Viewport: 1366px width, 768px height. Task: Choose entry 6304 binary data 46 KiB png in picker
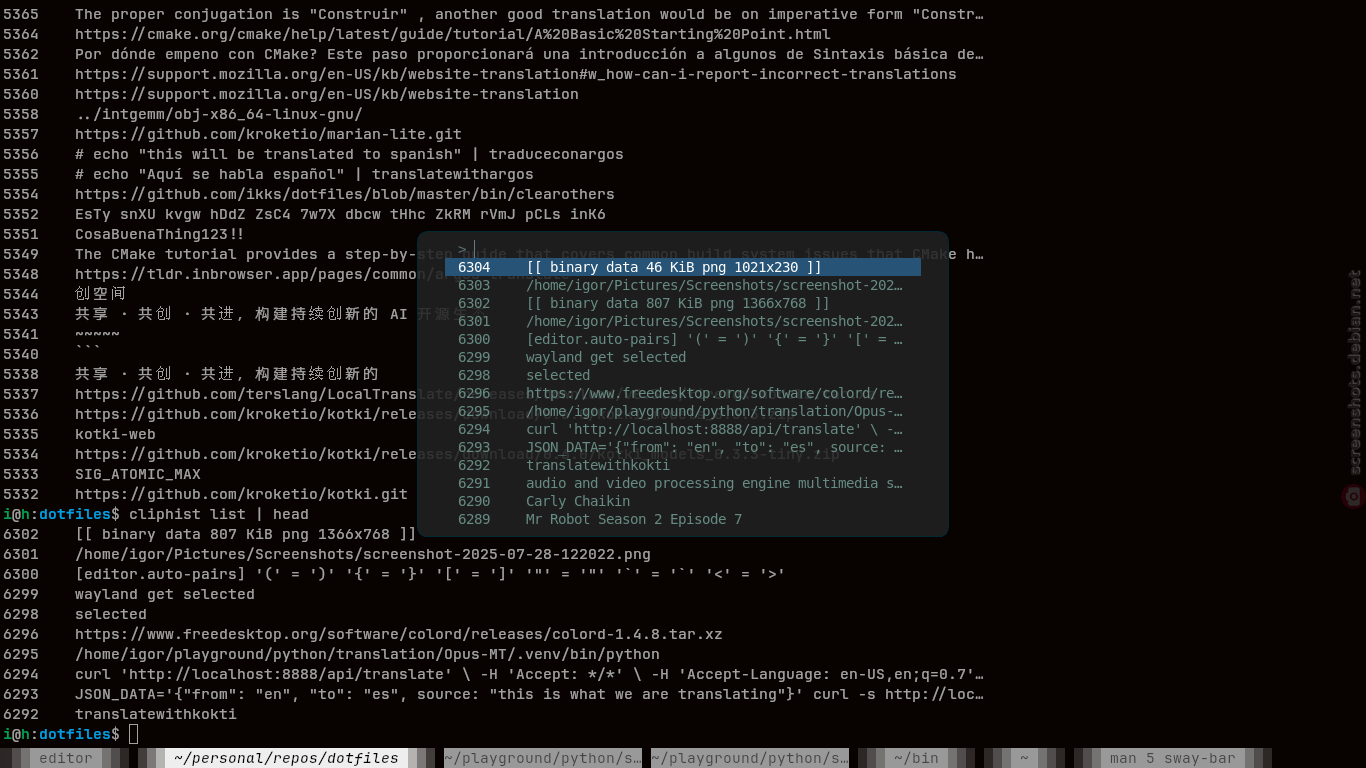[683, 267]
